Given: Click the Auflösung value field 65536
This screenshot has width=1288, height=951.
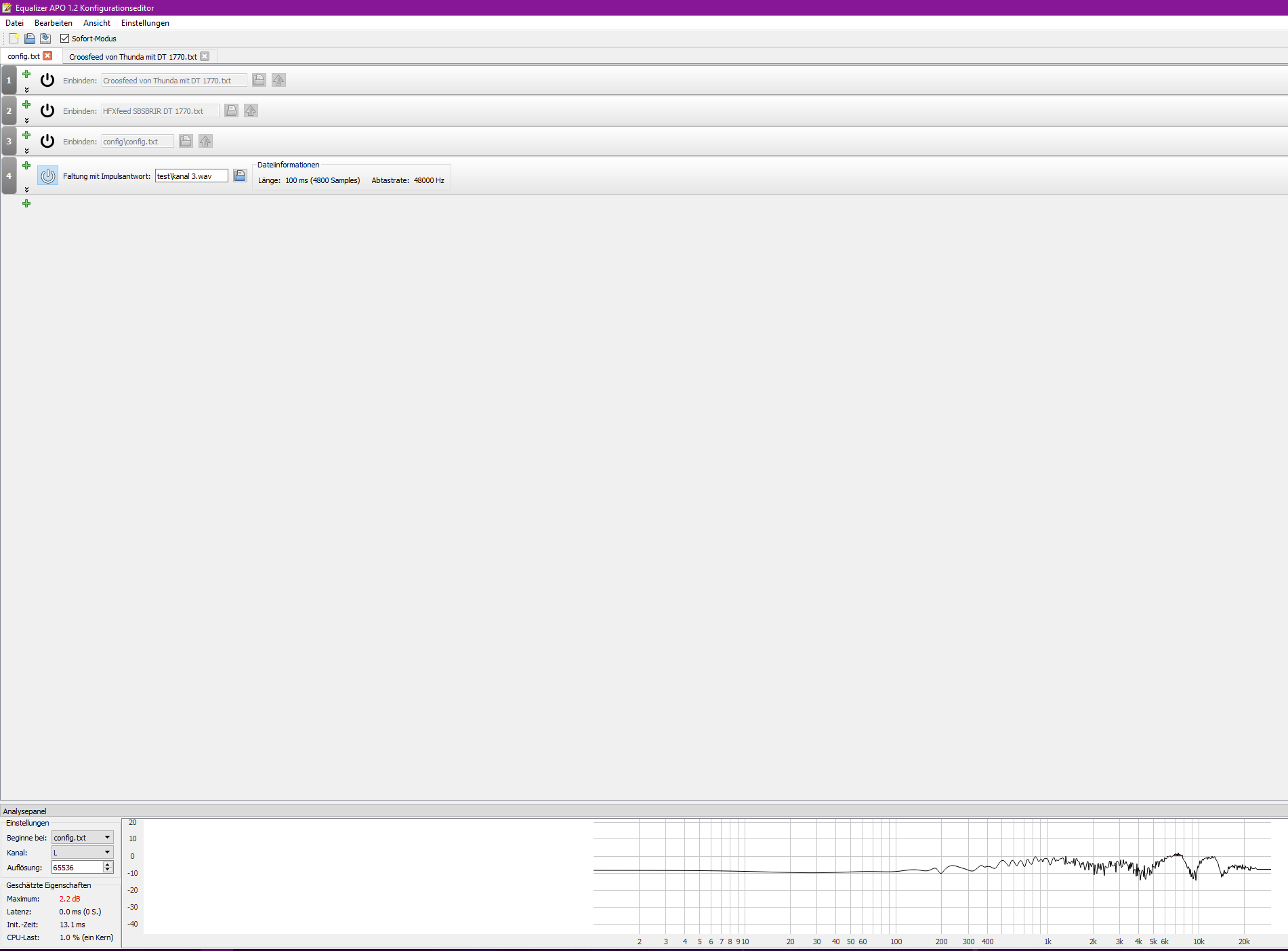Looking at the screenshot, I should pos(77,868).
